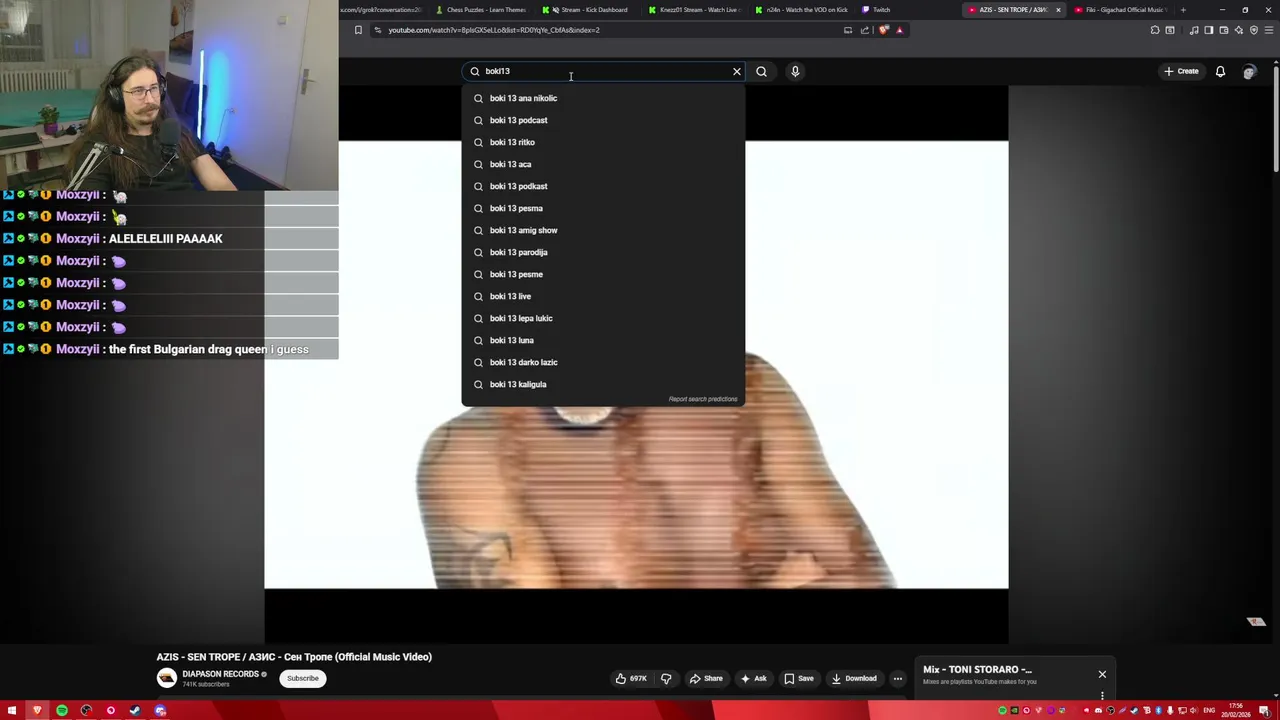This screenshot has width=1280, height=720.
Task: Select suggestion "boki 13 pesma"
Action: coord(603,208)
